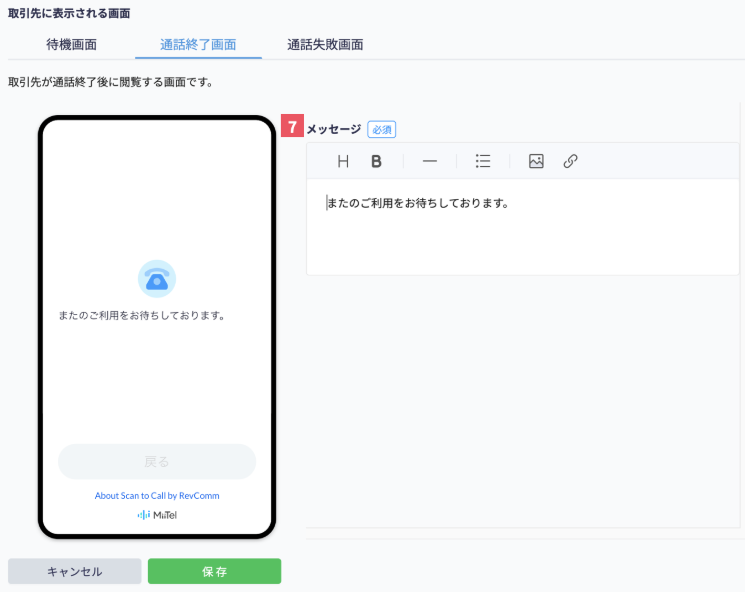Toggle bold formatting in message editor

pos(376,162)
